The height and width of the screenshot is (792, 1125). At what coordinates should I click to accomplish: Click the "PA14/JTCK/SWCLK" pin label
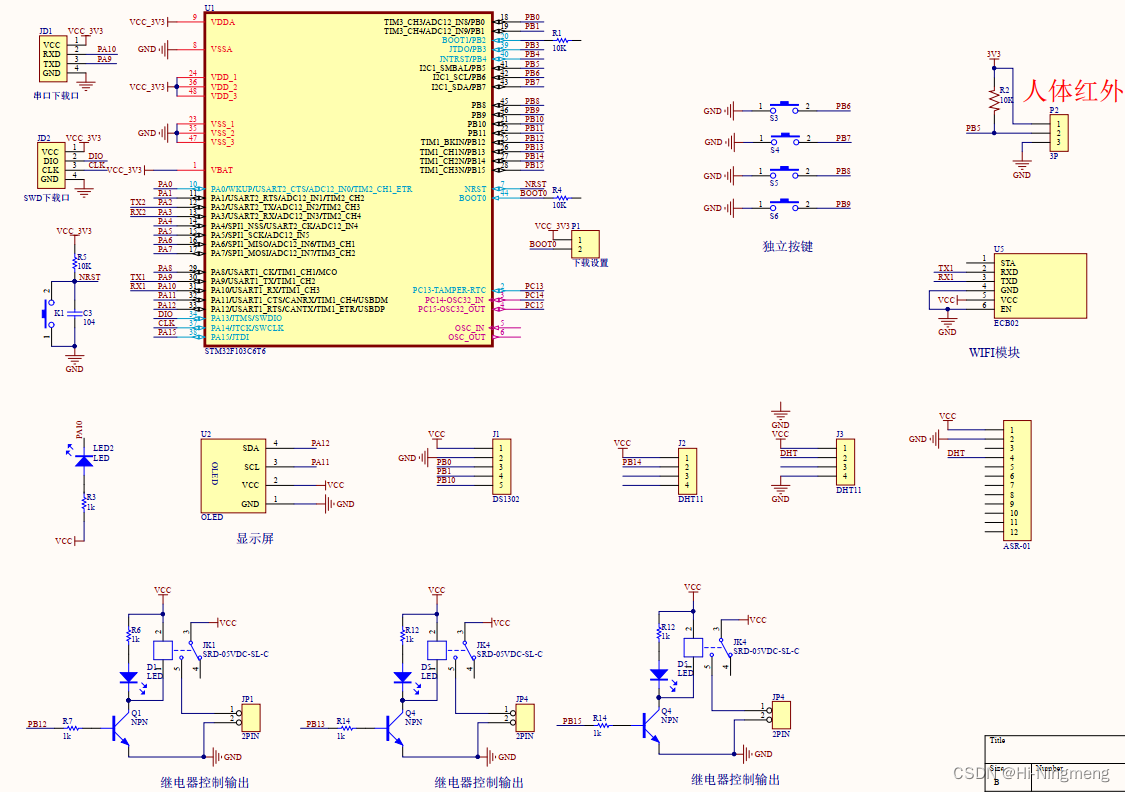(x=247, y=328)
